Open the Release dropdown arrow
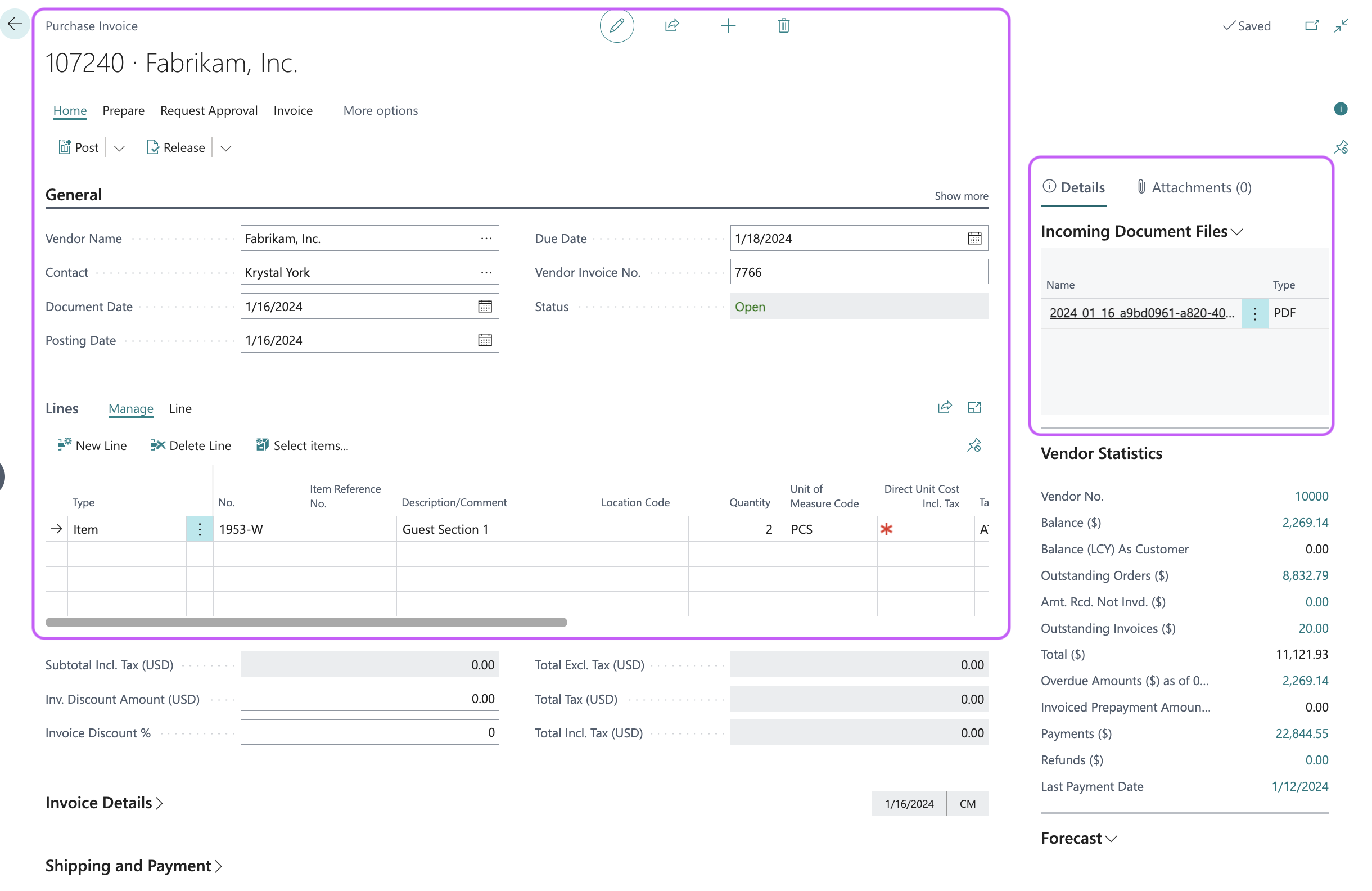Viewport: 1372px width, 891px height. point(226,148)
